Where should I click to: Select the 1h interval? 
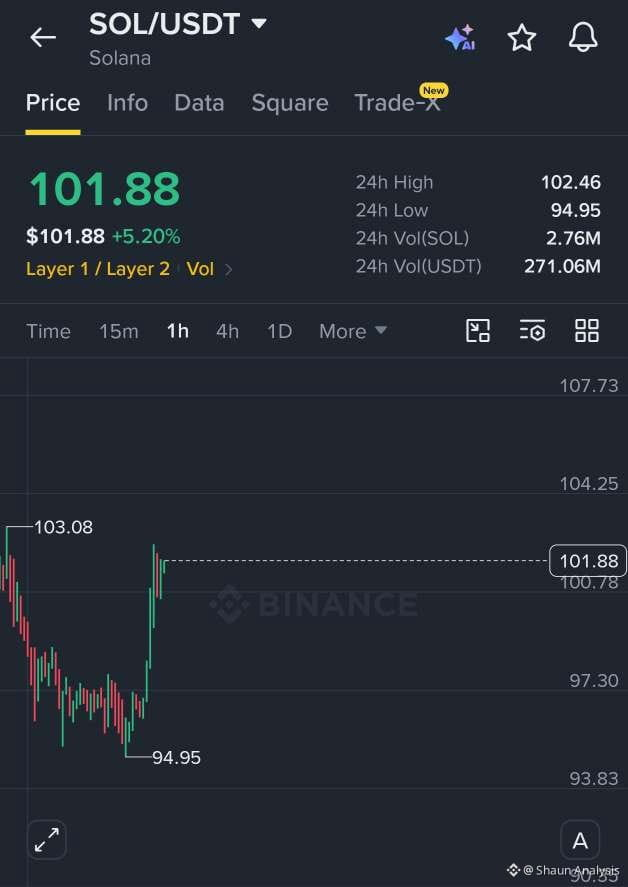pos(178,331)
